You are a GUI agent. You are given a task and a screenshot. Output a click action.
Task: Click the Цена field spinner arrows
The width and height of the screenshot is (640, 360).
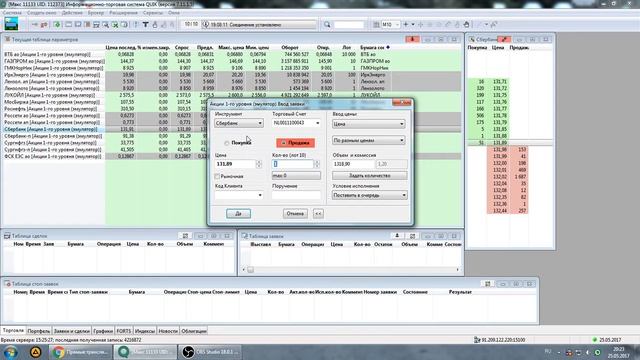(x=259, y=164)
